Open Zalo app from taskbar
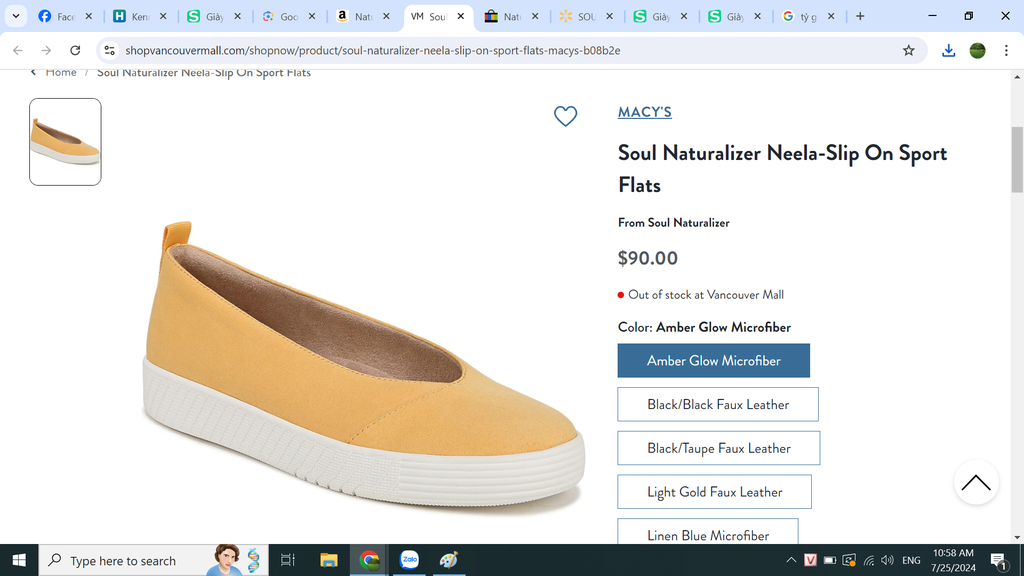 409,560
